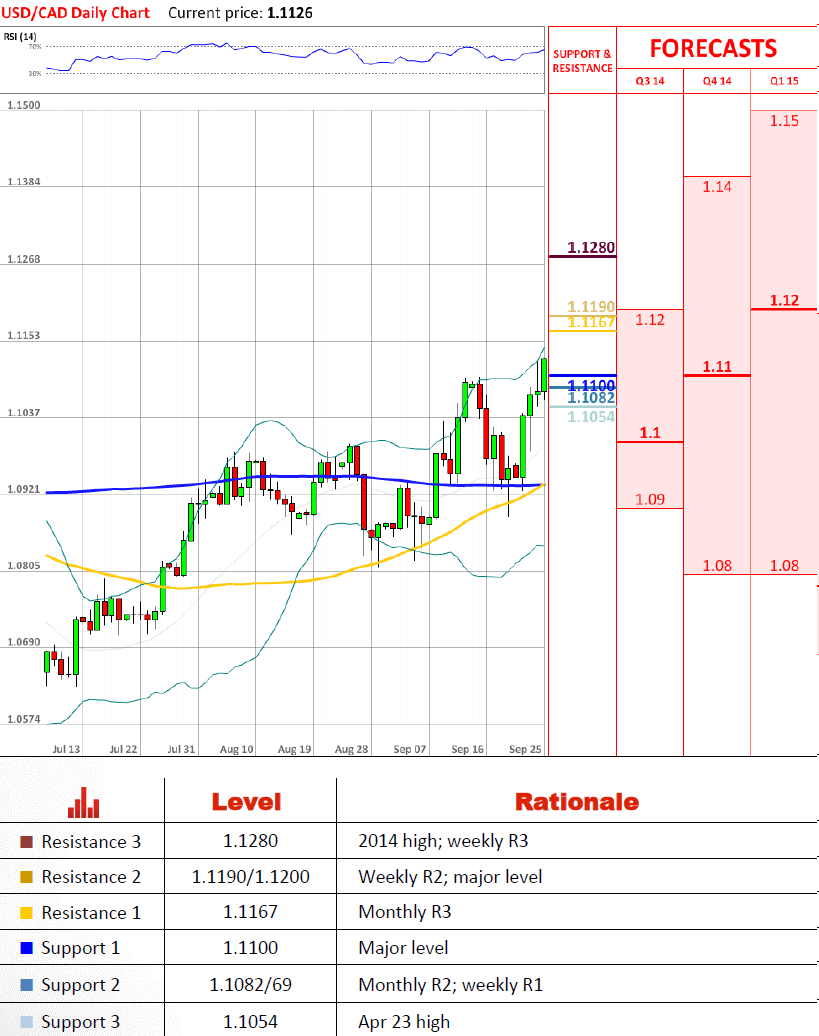This screenshot has height=1036, width=819.
Task: Click the 1.1190/1.1200 level table cell
Action: 250,877
